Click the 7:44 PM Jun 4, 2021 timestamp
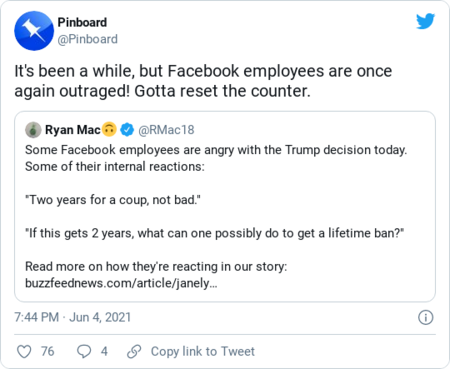Image resolution: width=450 pixels, height=369 pixels. [x=72, y=317]
